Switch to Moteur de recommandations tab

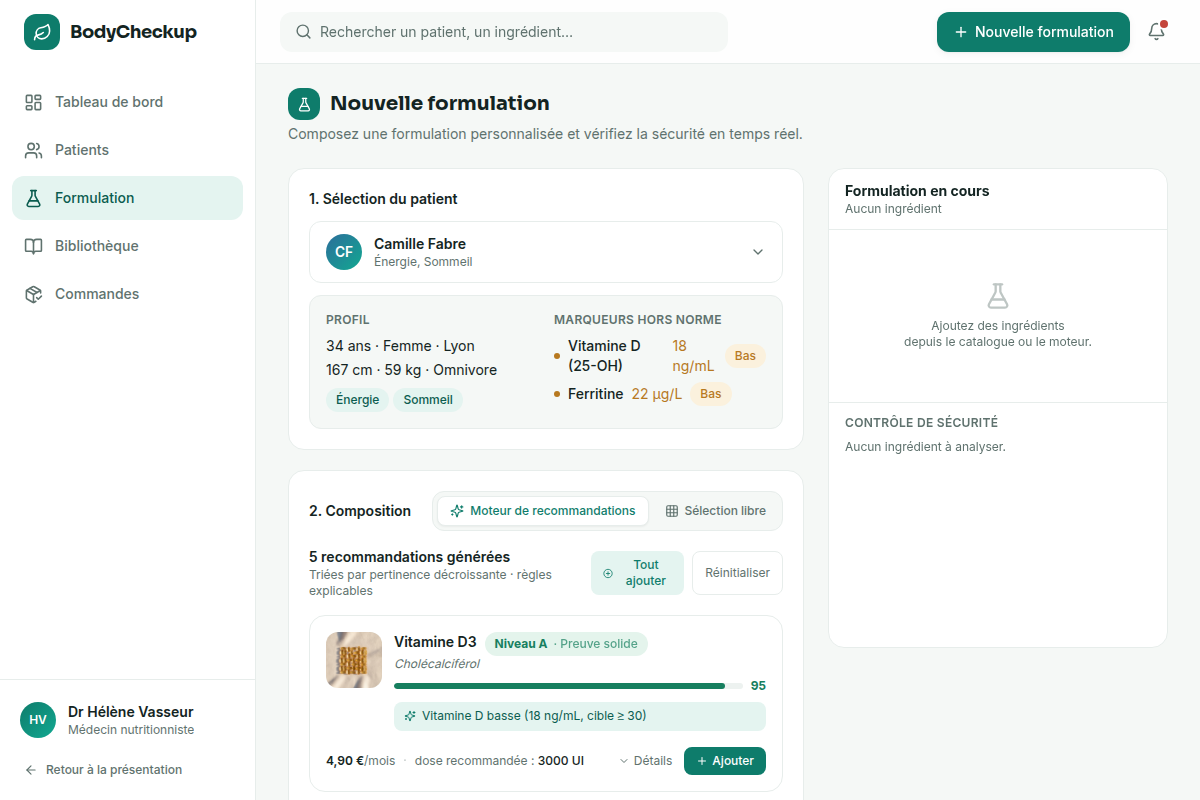pos(543,511)
